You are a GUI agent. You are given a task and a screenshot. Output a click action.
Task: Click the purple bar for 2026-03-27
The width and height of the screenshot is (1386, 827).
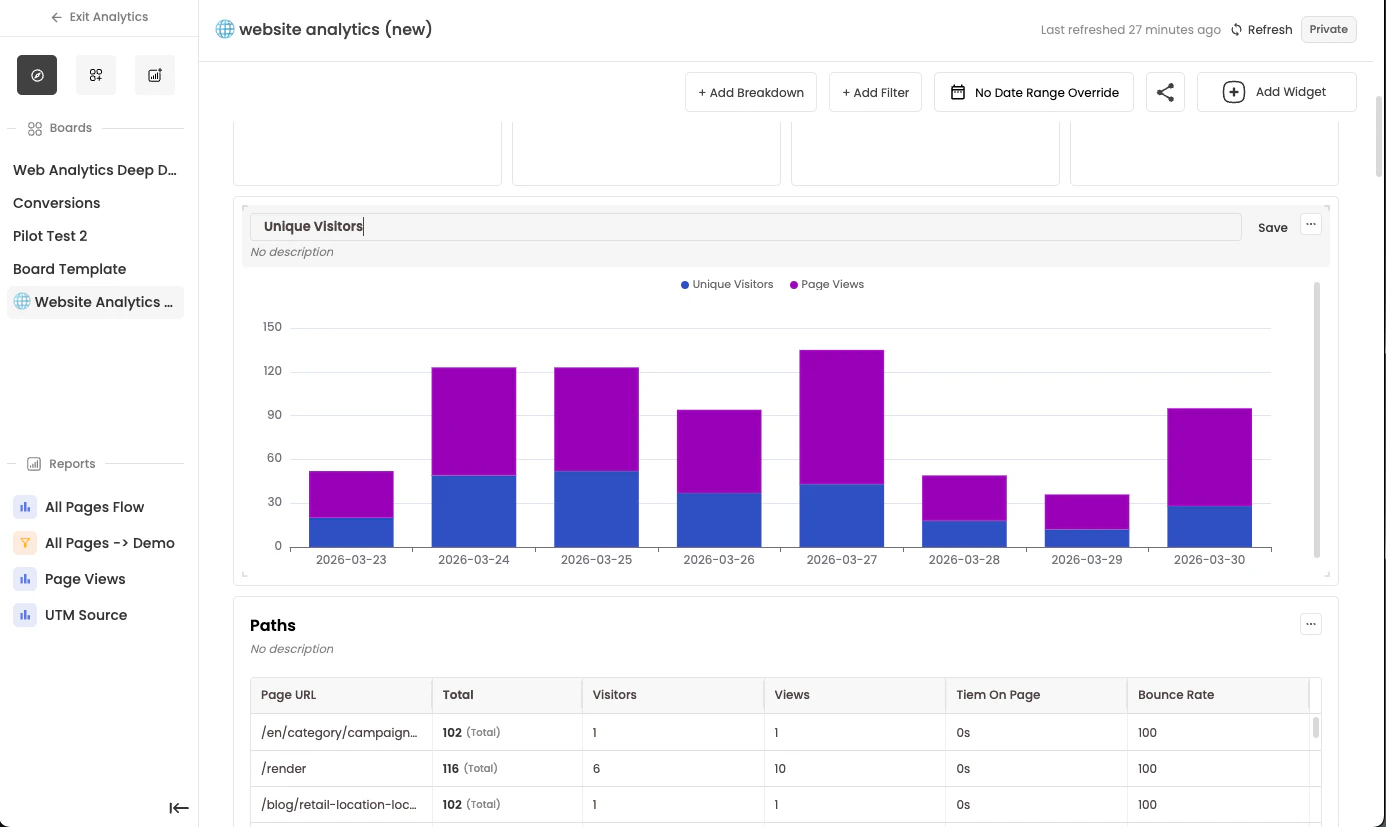coord(841,416)
